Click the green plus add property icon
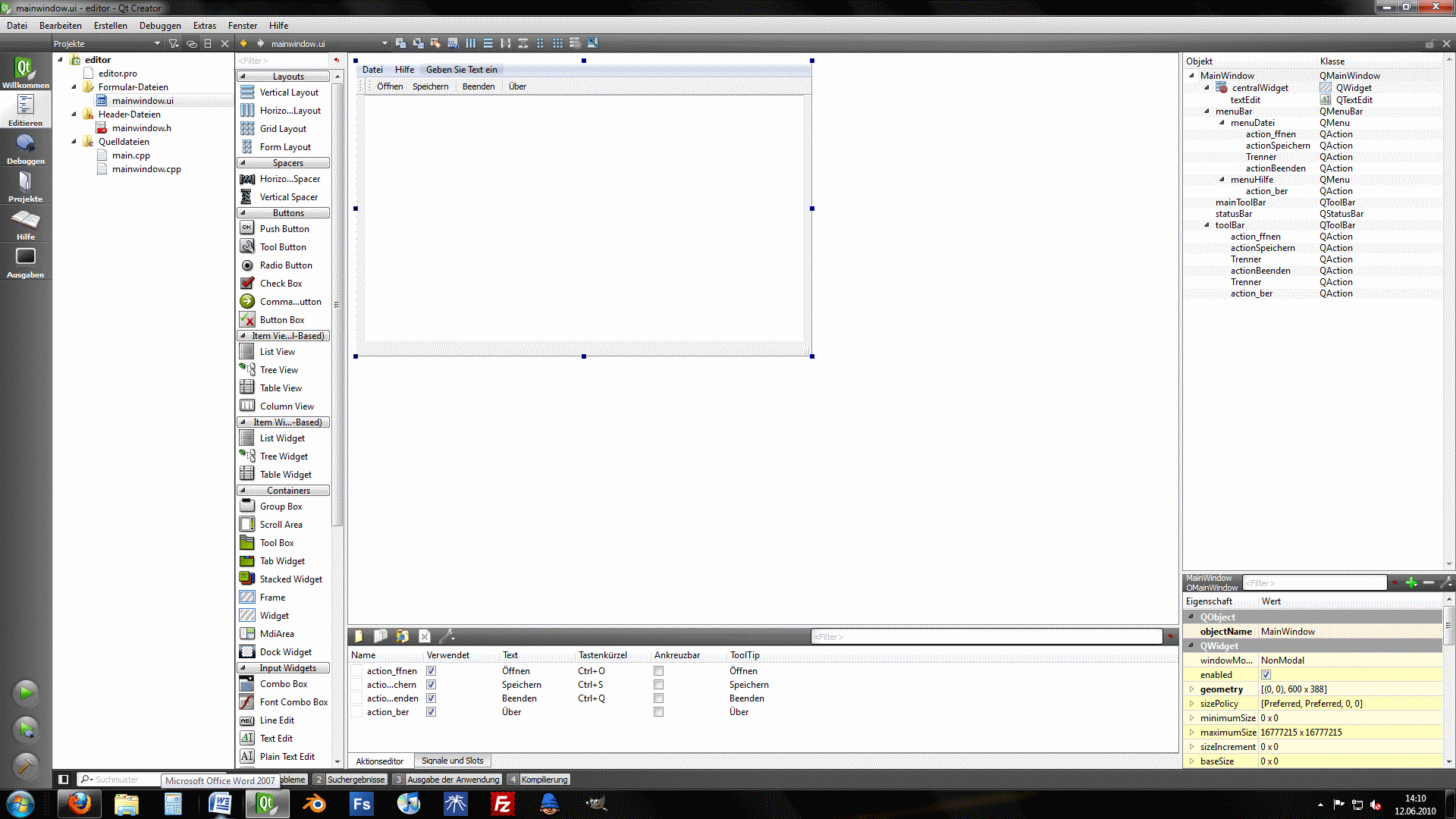 1411,582
